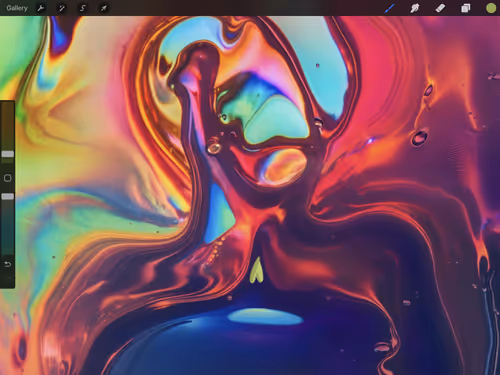Select the Smudge finger tool
The width and height of the screenshot is (500, 375).
pyautogui.click(x=415, y=8)
